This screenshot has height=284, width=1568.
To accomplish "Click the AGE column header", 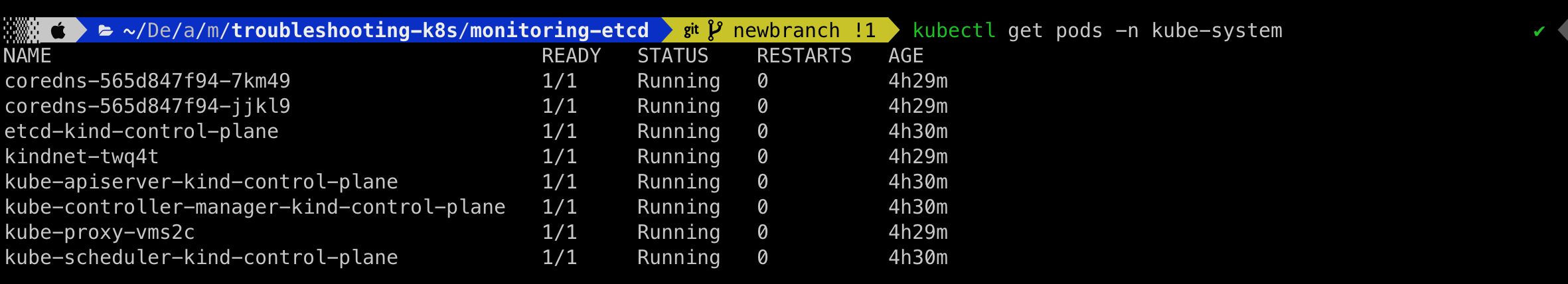I will coord(906,56).
